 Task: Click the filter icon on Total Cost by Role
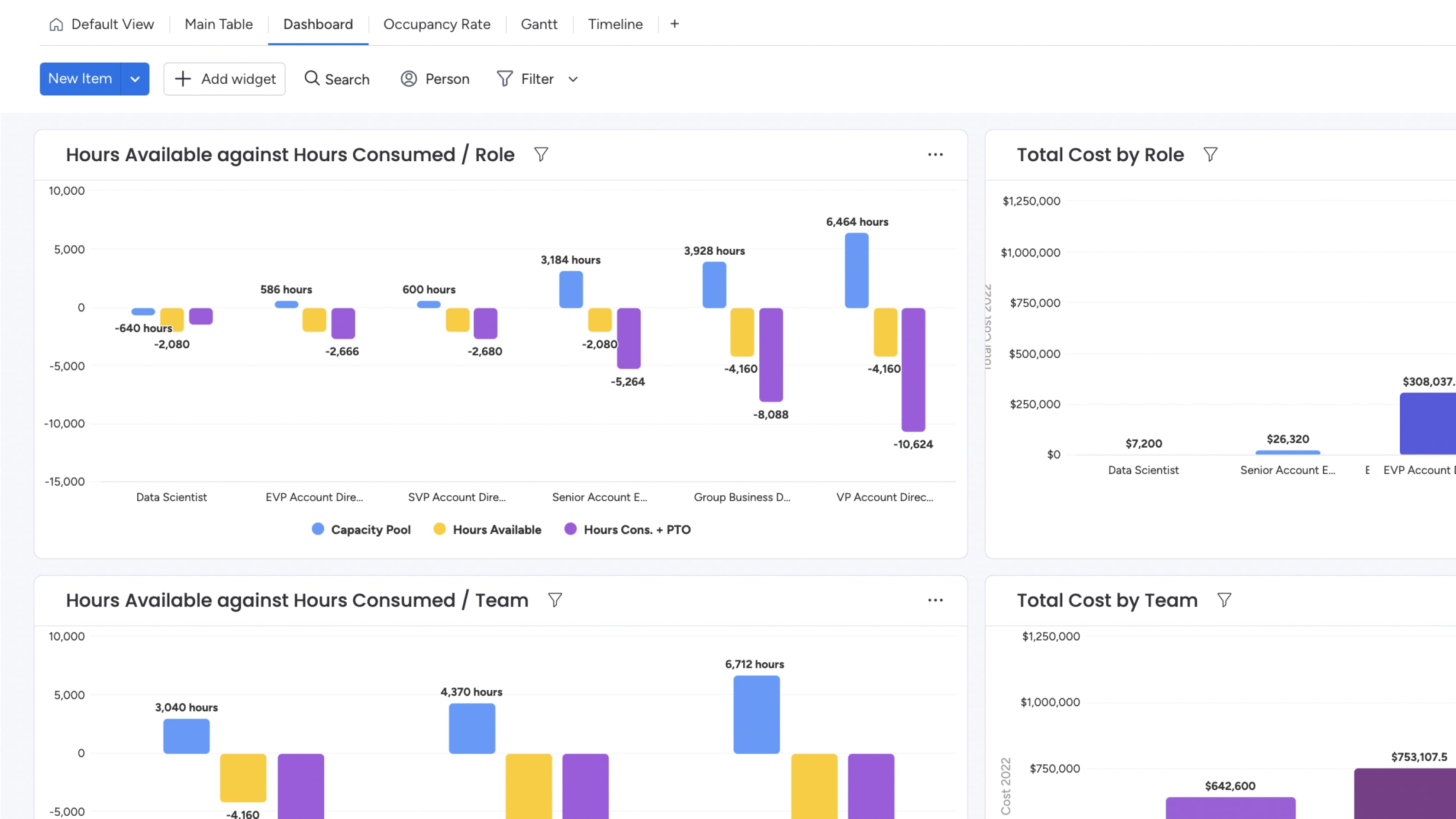[x=1210, y=154]
